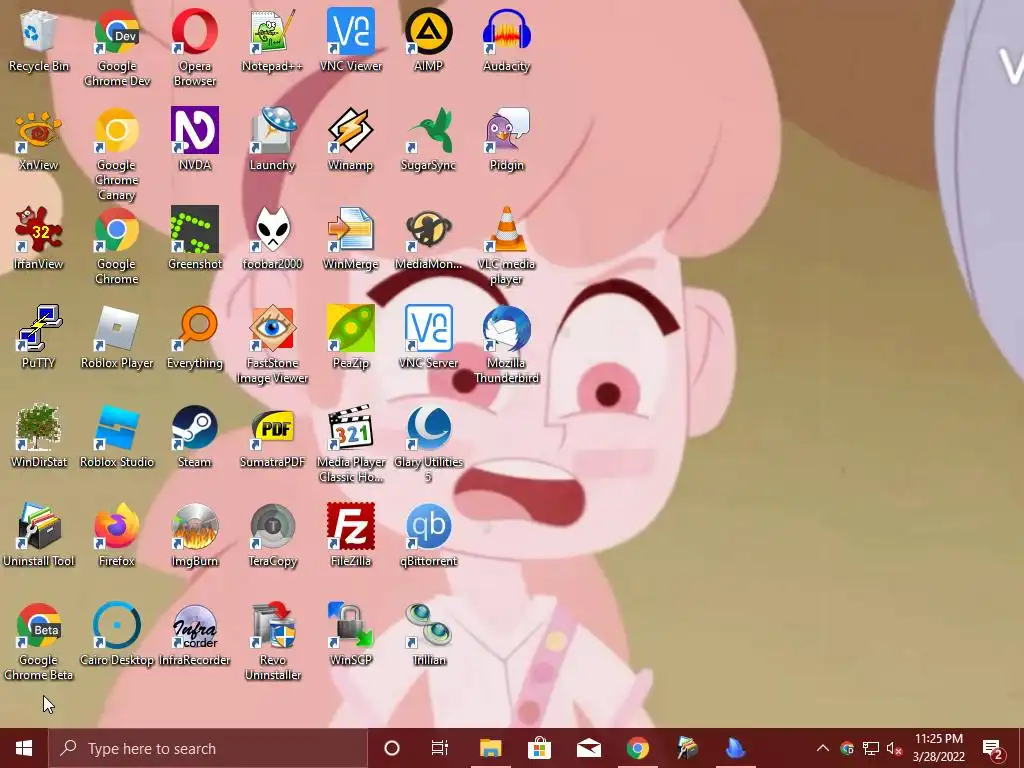Select the Launchy desktop icon
The height and width of the screenshot is (768, 1024).
tap(272, 139)
